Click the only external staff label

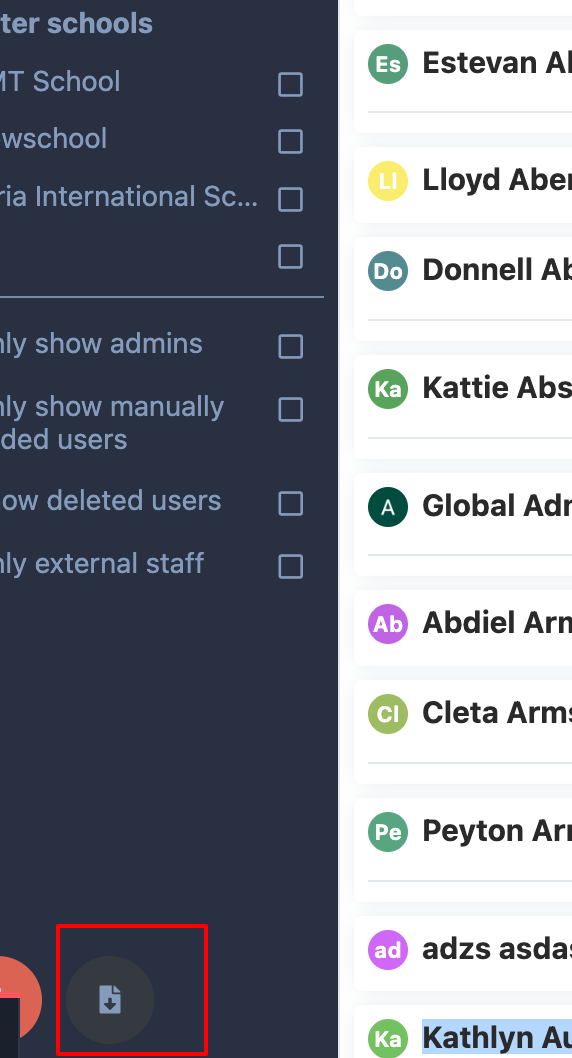click(x=102, y=563)
